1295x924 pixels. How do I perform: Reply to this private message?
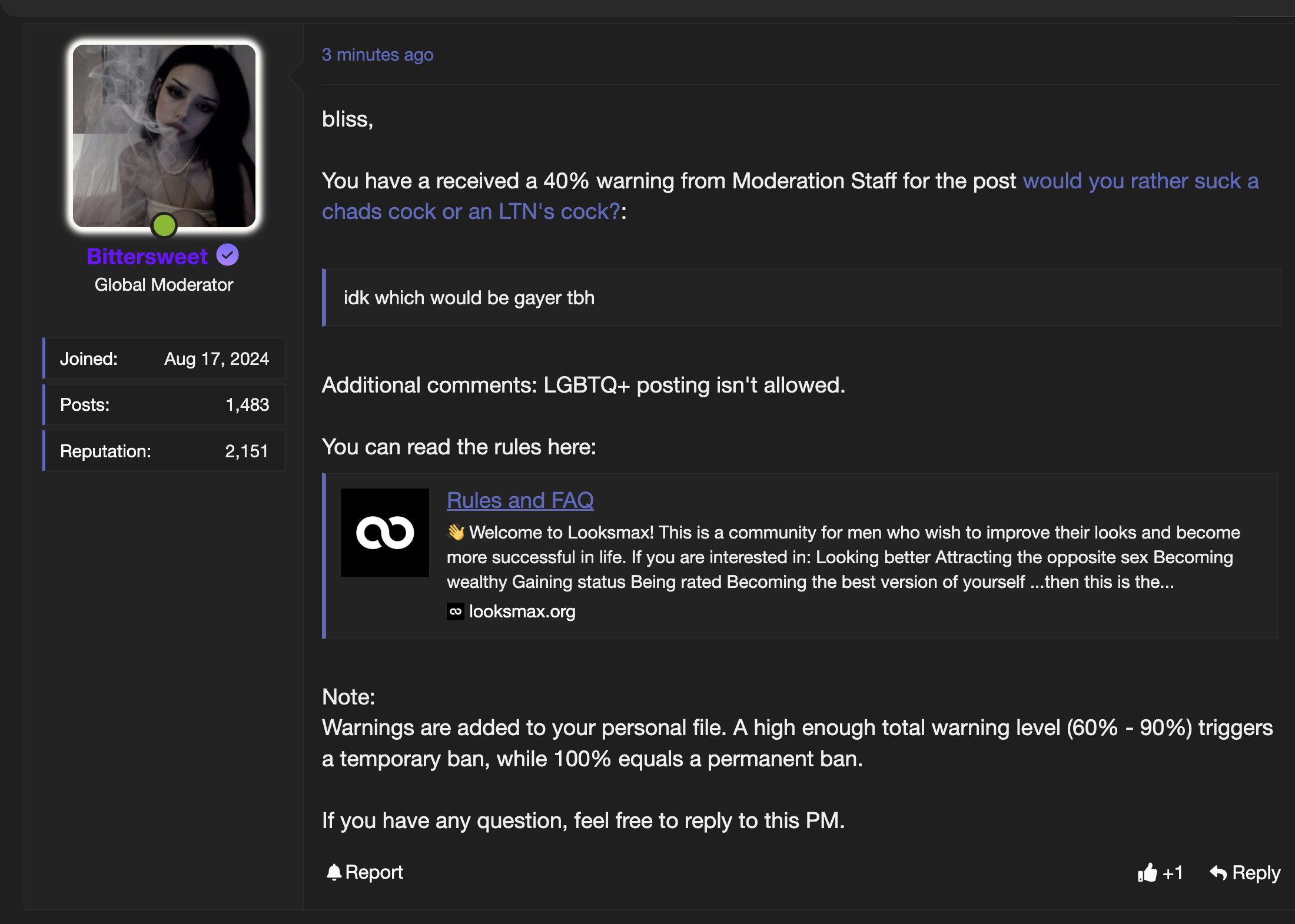pos(1245,873)
